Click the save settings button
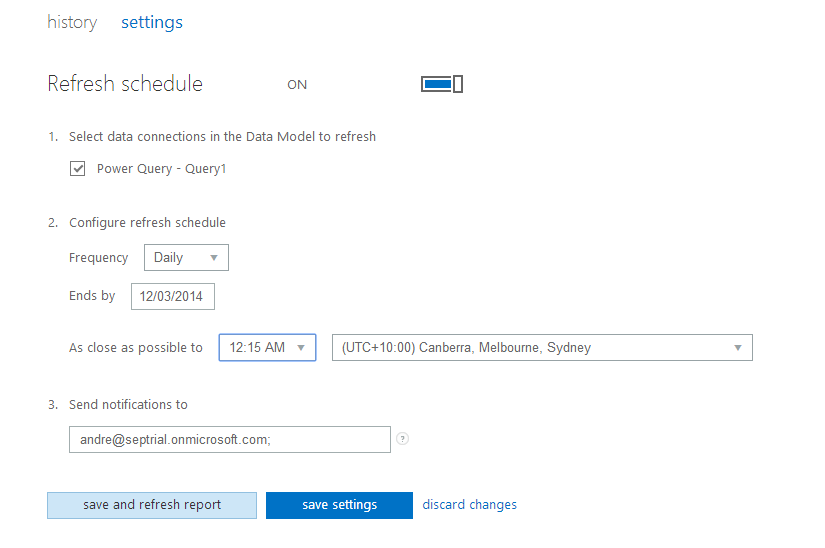This screenshot has height=548, width=825. point(339,505)
